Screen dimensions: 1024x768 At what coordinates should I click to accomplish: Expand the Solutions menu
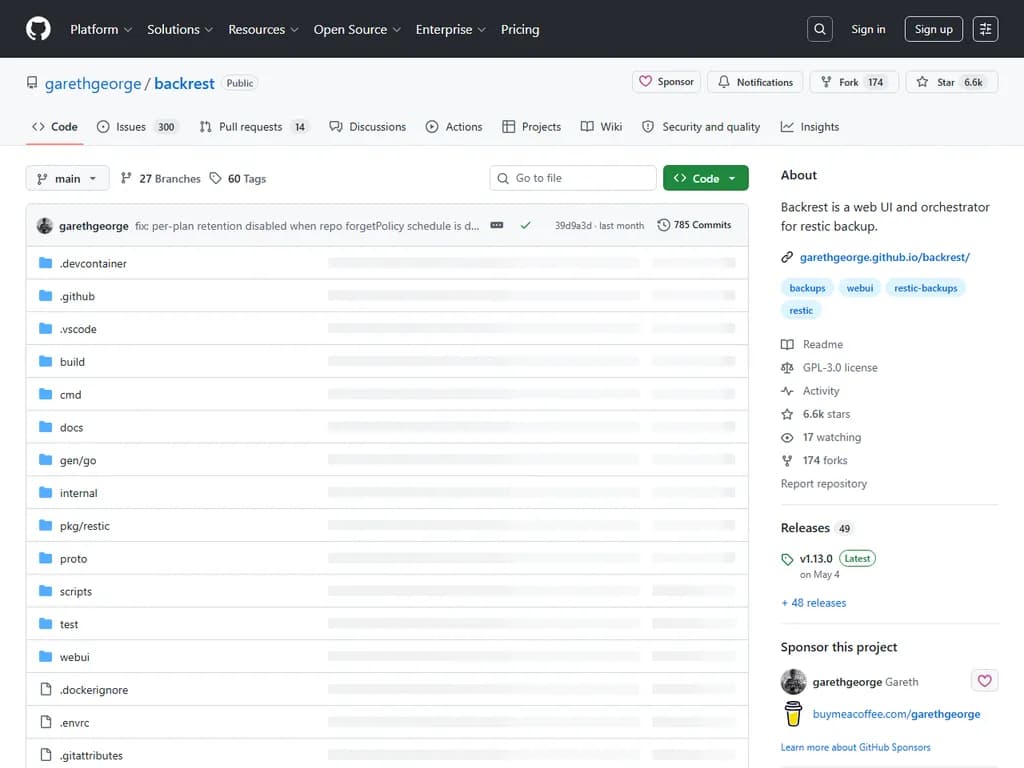pos(180,29)
